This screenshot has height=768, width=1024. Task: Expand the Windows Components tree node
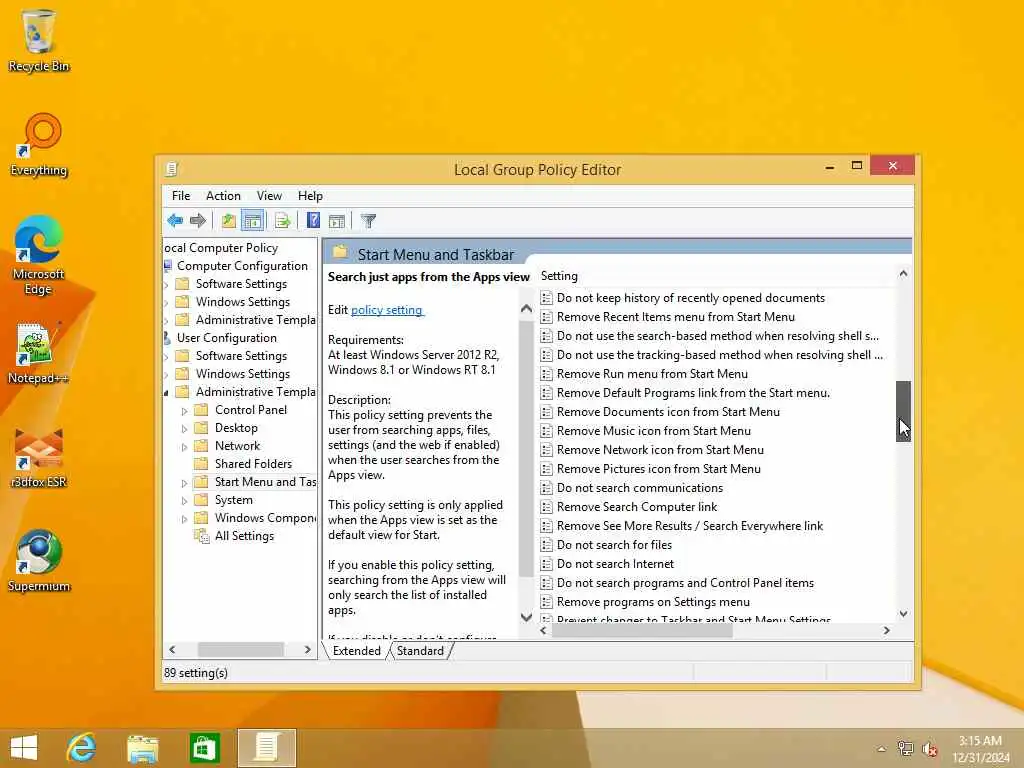tap(184, 519)
